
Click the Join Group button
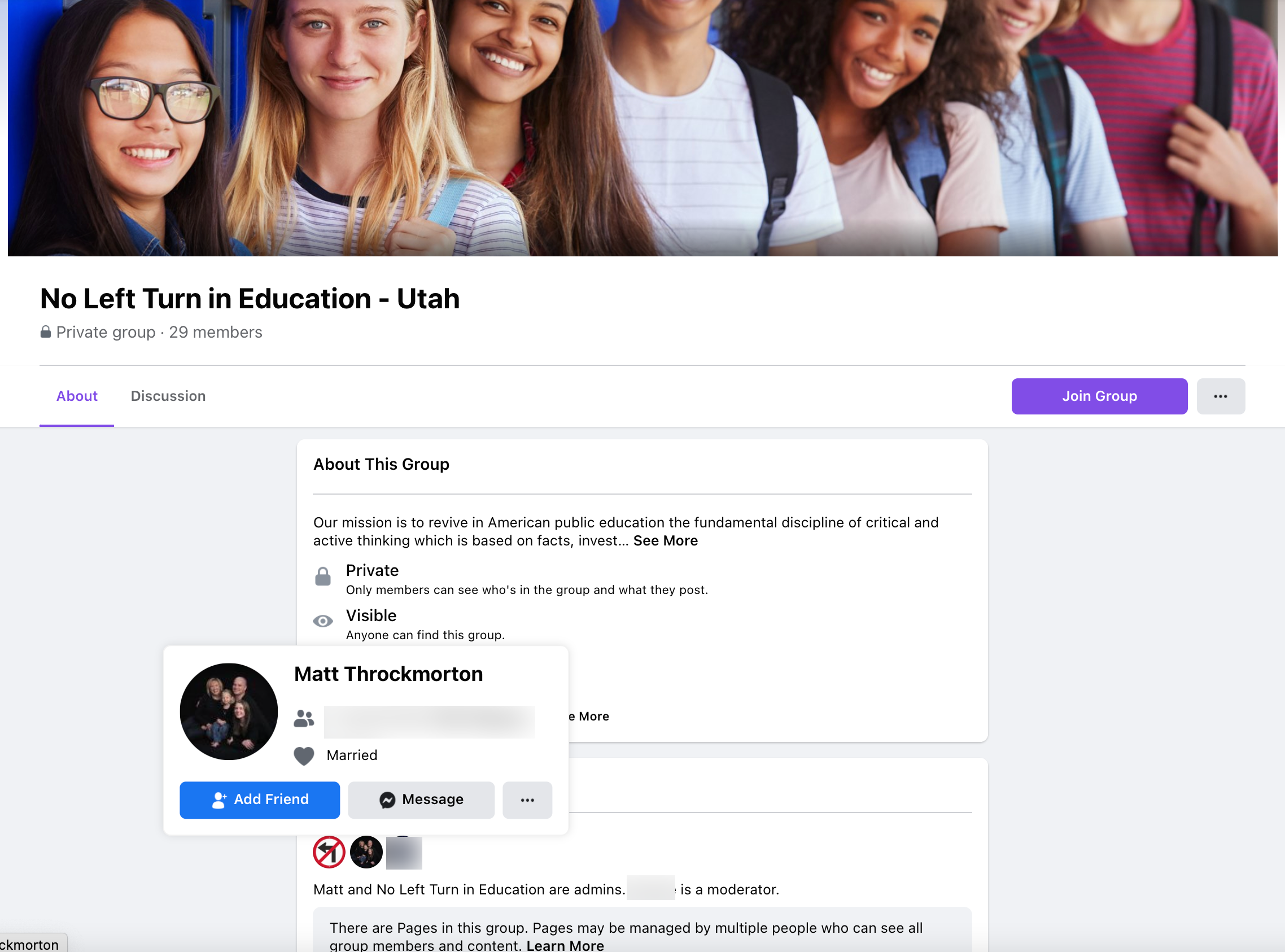(1099, 396)
